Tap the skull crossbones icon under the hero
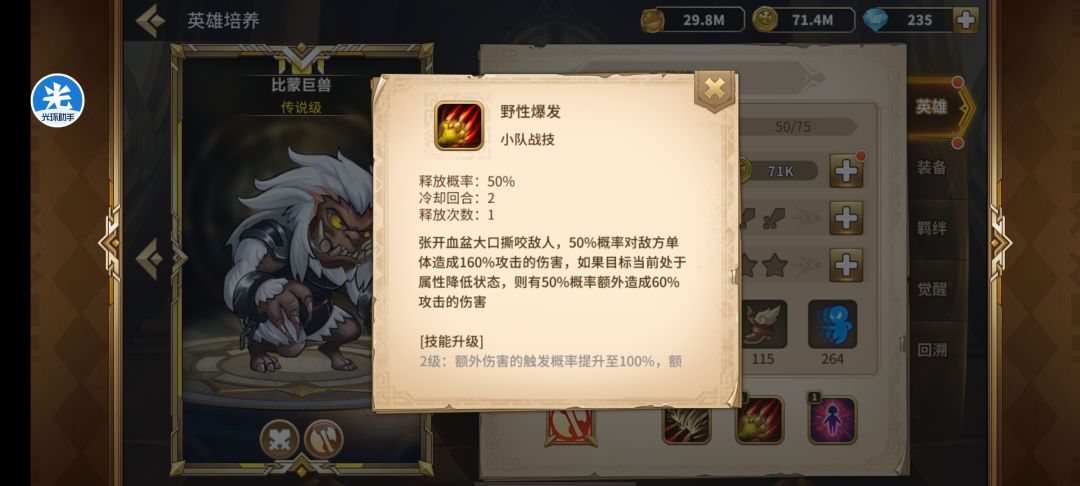This screenshot has height=486, width=1080. (280, 439)
